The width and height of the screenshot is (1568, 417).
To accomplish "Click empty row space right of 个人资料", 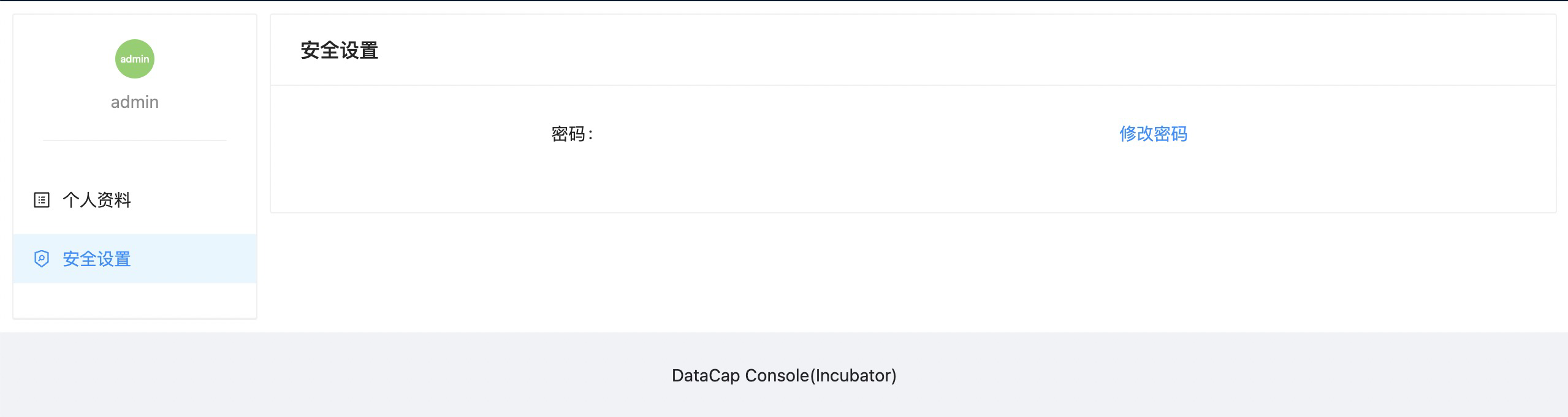I will click(x=196, y=200).
